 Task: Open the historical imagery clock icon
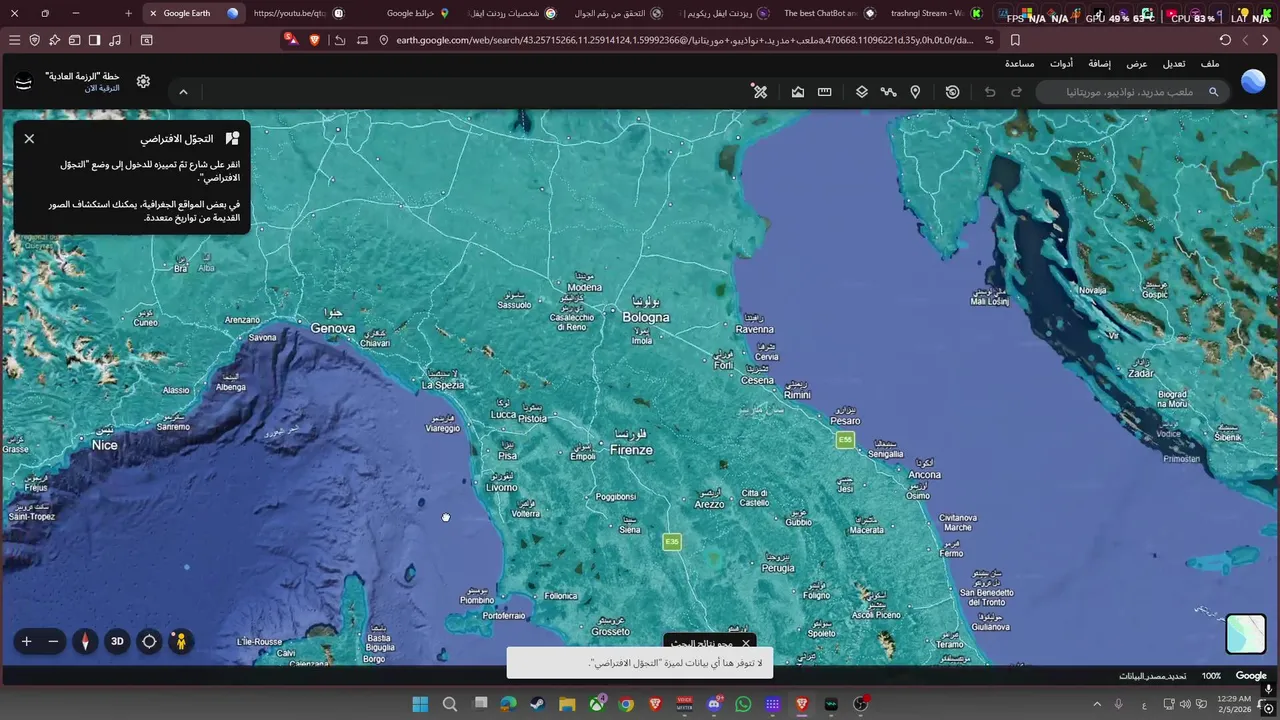click(952, 92)
